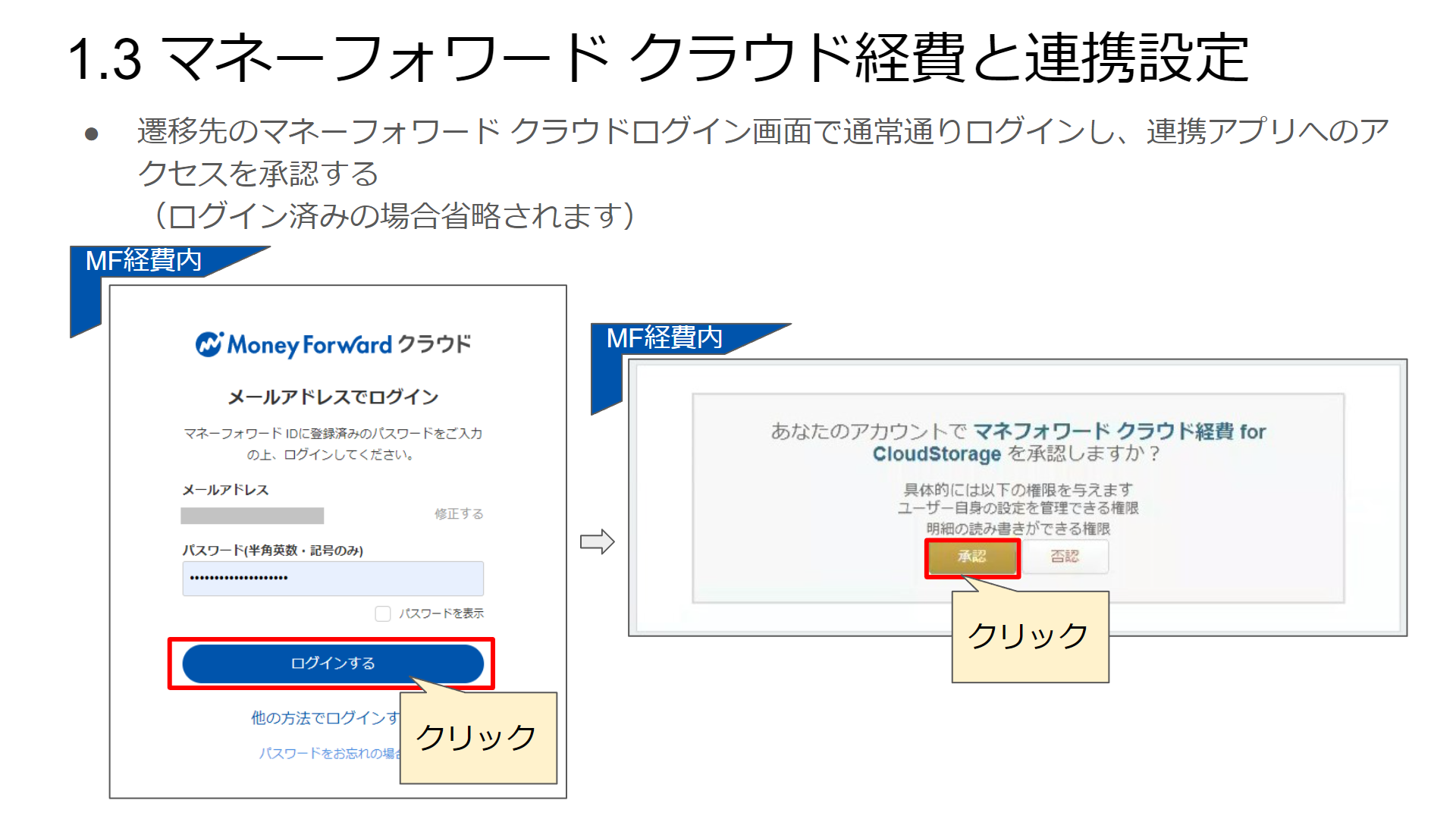Open the パスワードをお忘れの場合 link

coord(330,753)
